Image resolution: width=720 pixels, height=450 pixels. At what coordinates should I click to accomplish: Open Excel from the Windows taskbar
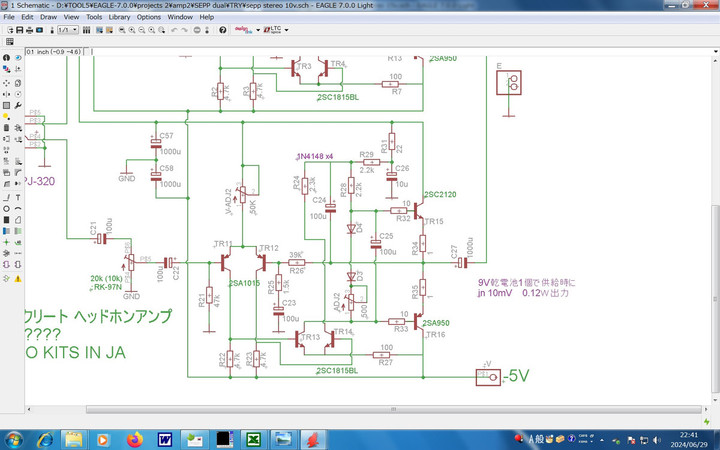[255, 438]
